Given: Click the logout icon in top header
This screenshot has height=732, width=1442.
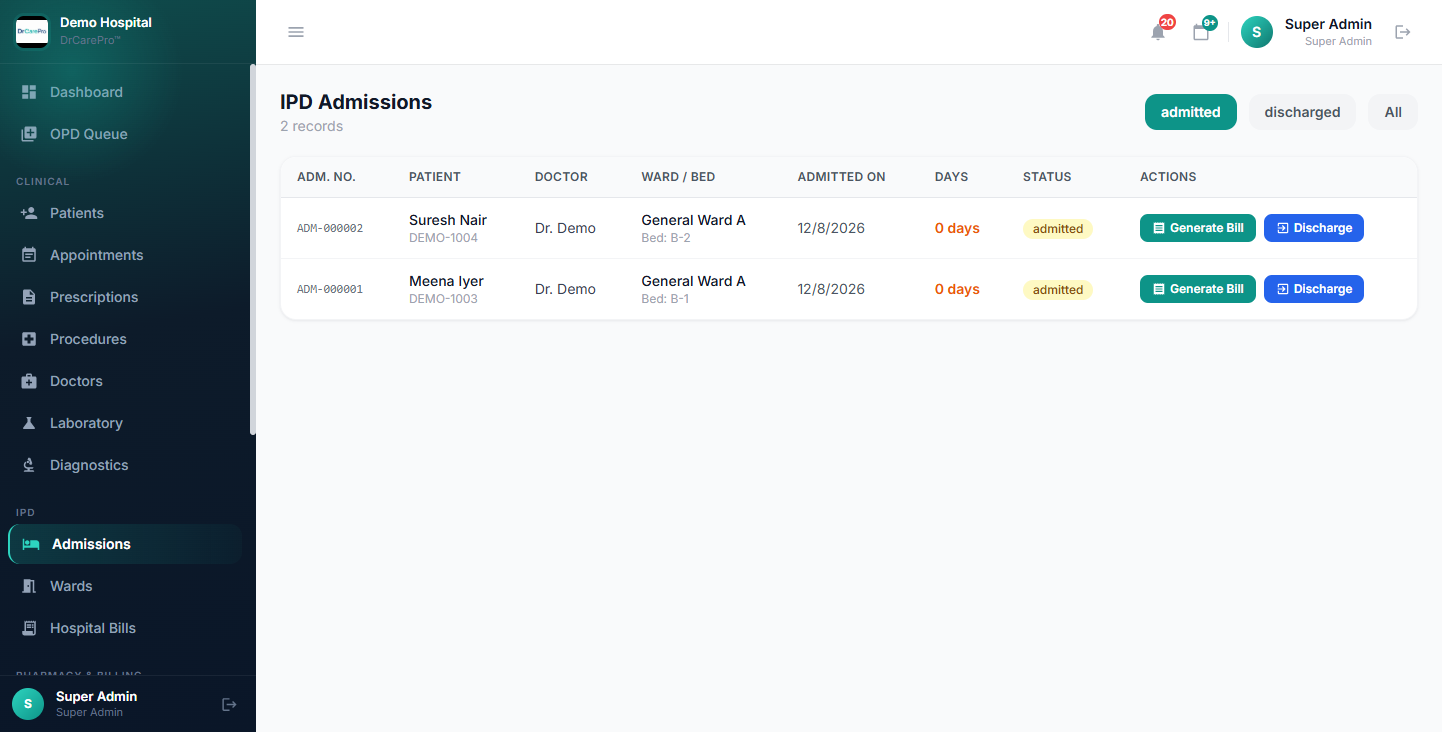Looking at the screenshot, I should 1403,32.
